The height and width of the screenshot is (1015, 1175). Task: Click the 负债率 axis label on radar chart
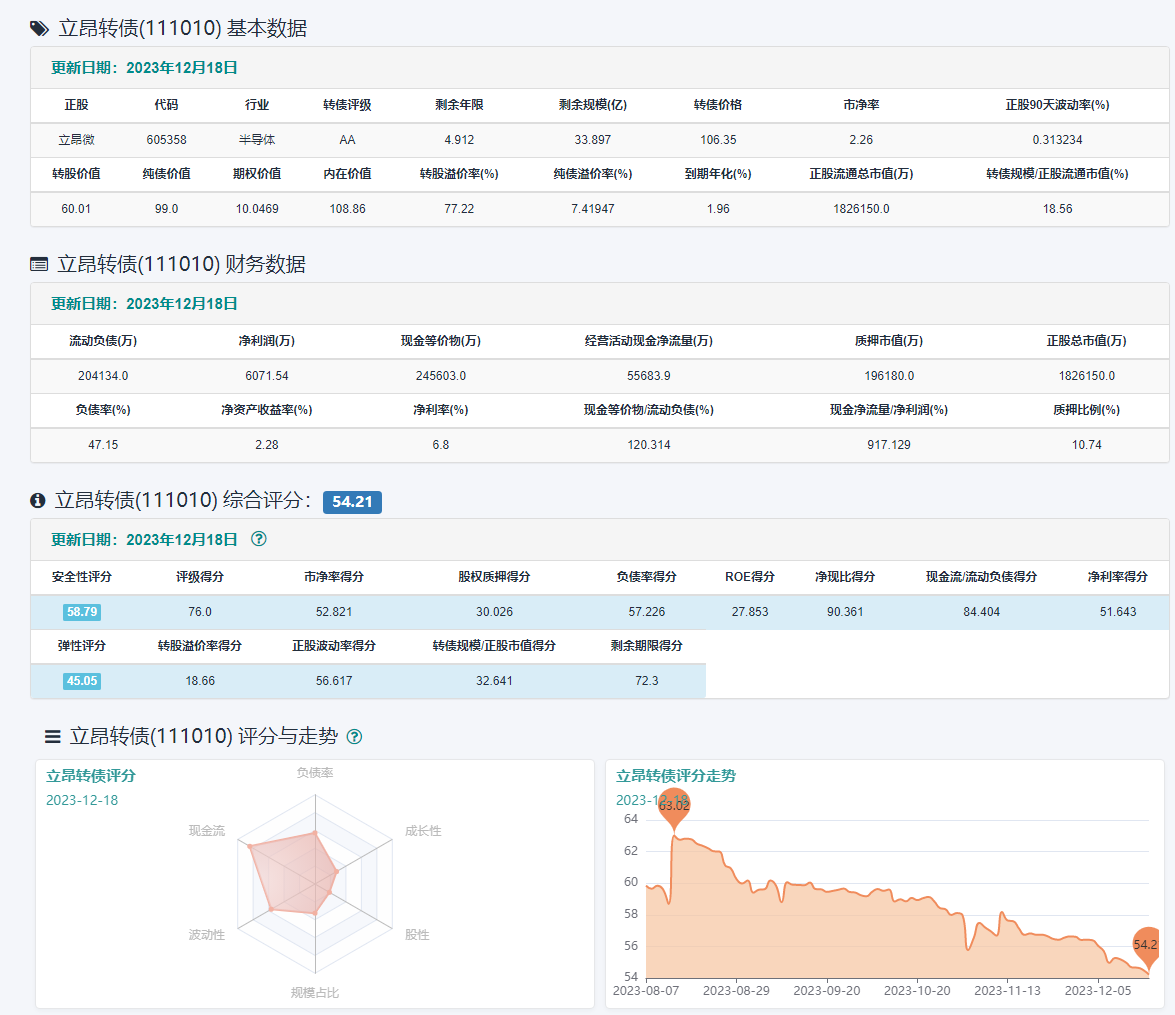[315, 773]
